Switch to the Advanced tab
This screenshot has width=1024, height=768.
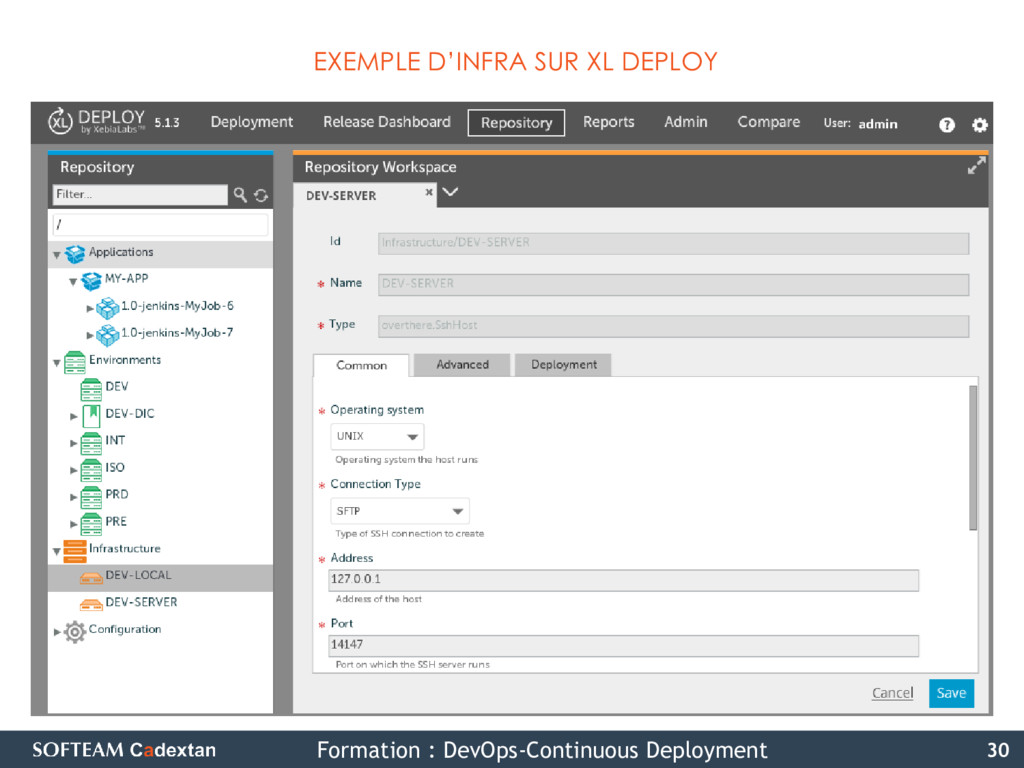click(462, 364)
